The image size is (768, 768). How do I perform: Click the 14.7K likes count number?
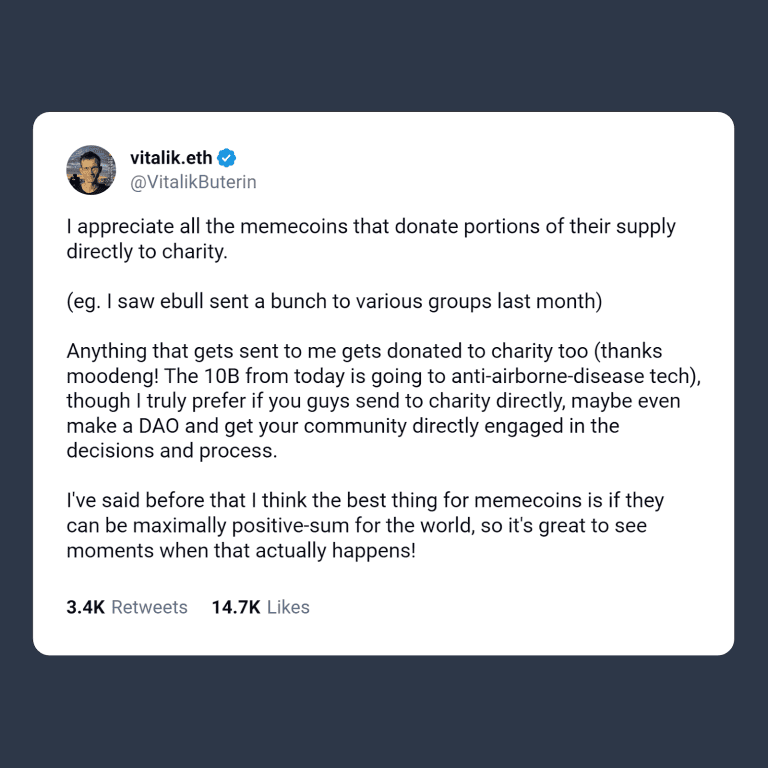coord(237,607)
